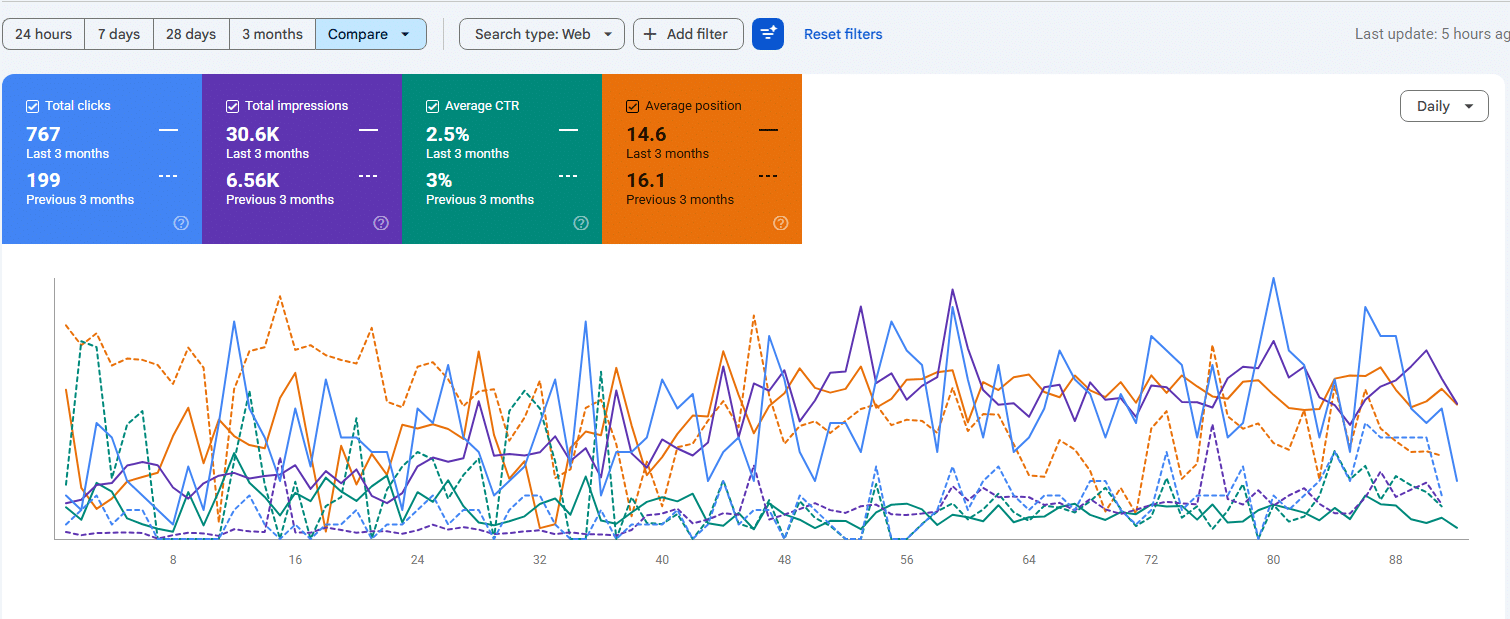
Task: Click the solid line legend on Average position
Action: [x=768, y=130]
